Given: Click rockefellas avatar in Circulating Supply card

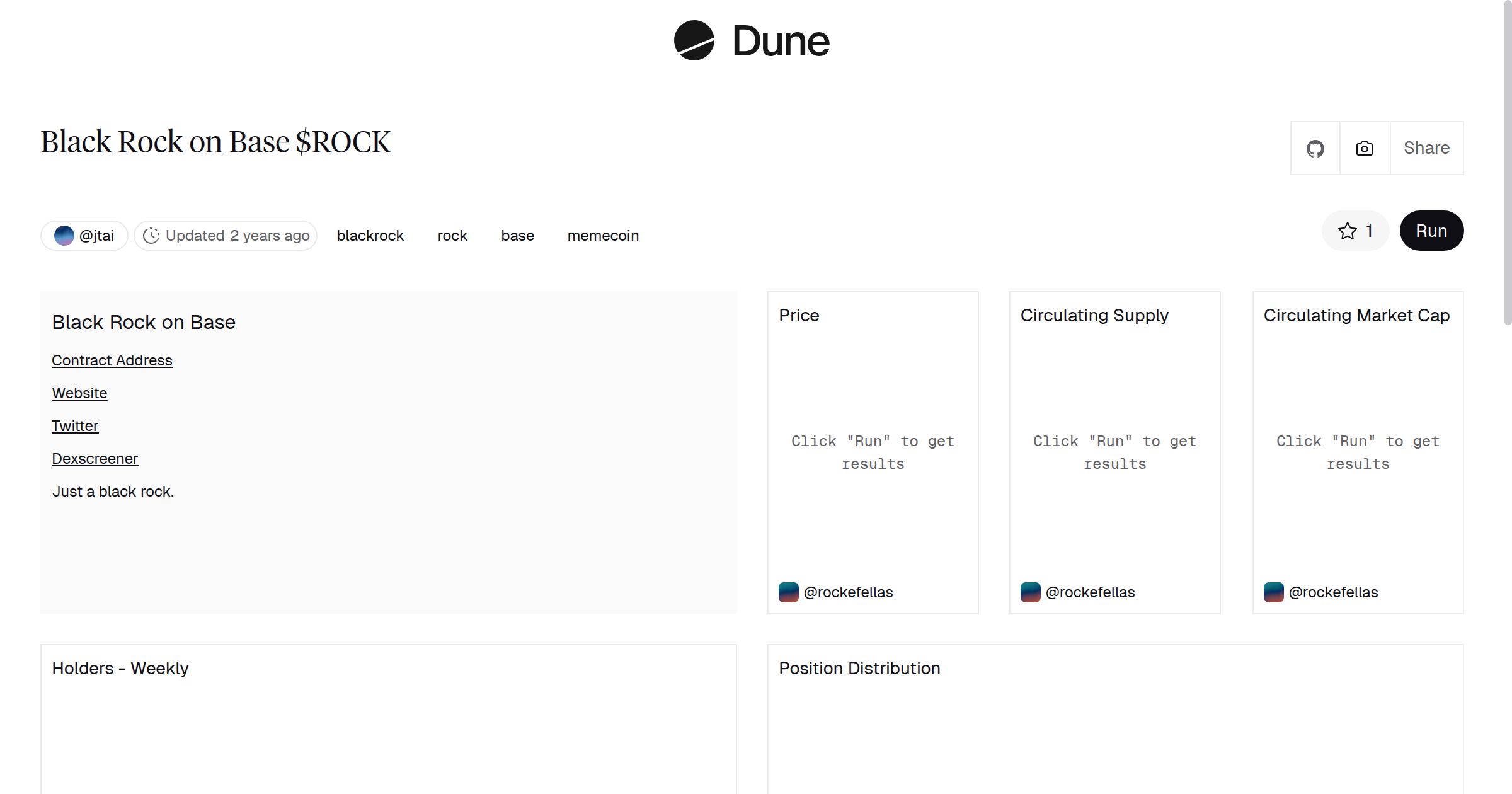Looking at the screenshot, I should click(1030, 592).
